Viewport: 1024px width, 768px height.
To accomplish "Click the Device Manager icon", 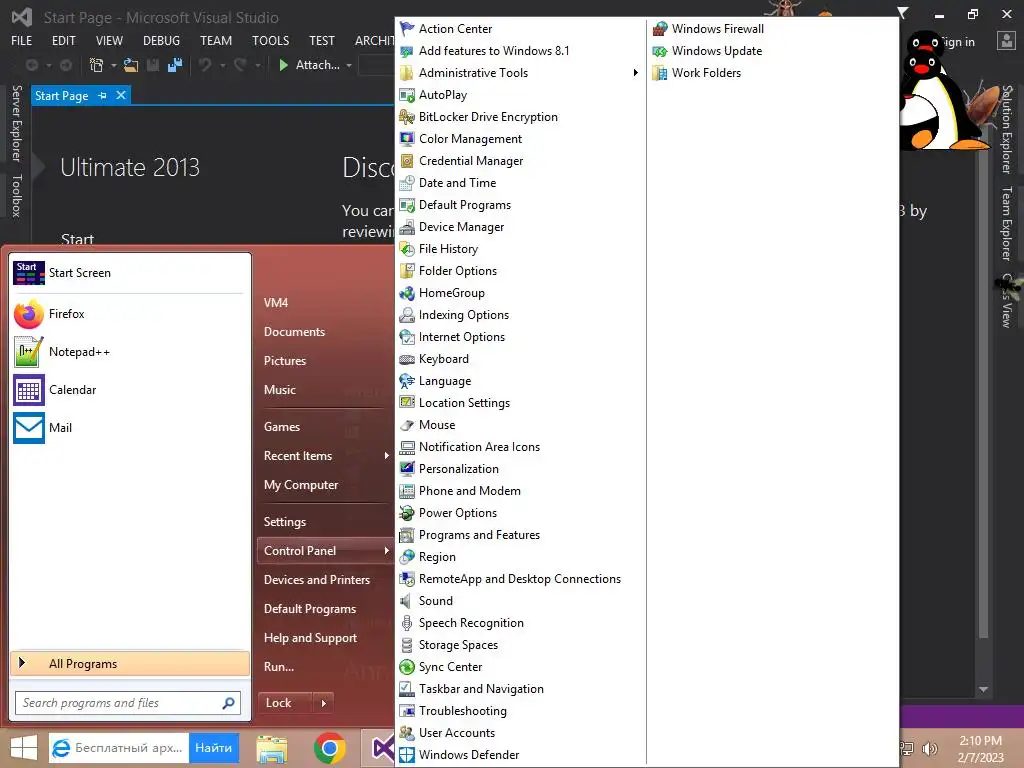I will point(407,227).
